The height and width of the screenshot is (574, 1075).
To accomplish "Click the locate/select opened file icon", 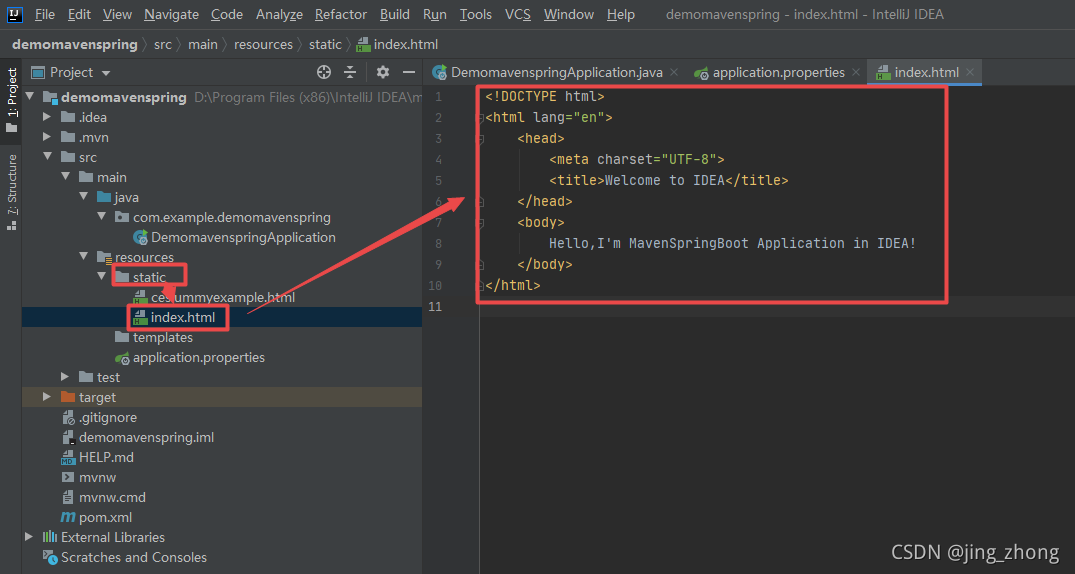I will click(324, 72).
